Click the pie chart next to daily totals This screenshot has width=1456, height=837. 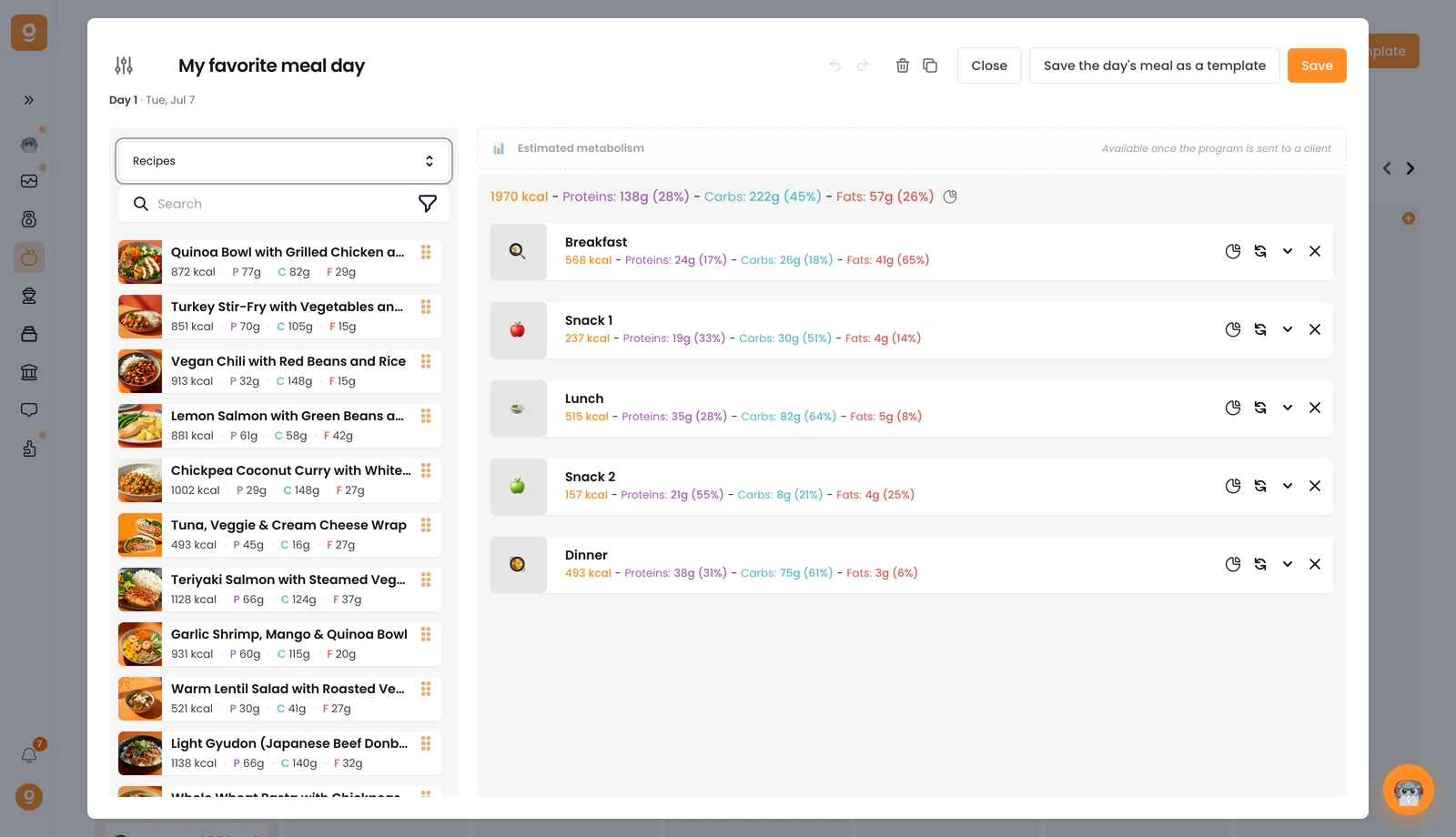click(x=950, y=197)
